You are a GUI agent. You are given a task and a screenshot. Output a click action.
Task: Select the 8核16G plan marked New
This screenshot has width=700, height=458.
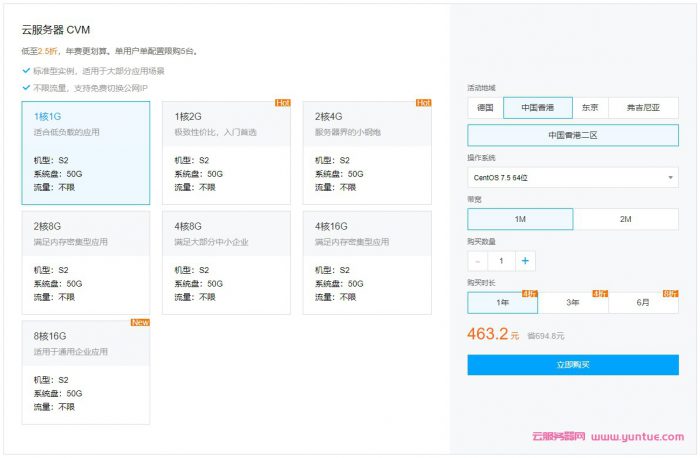[86, 371]
